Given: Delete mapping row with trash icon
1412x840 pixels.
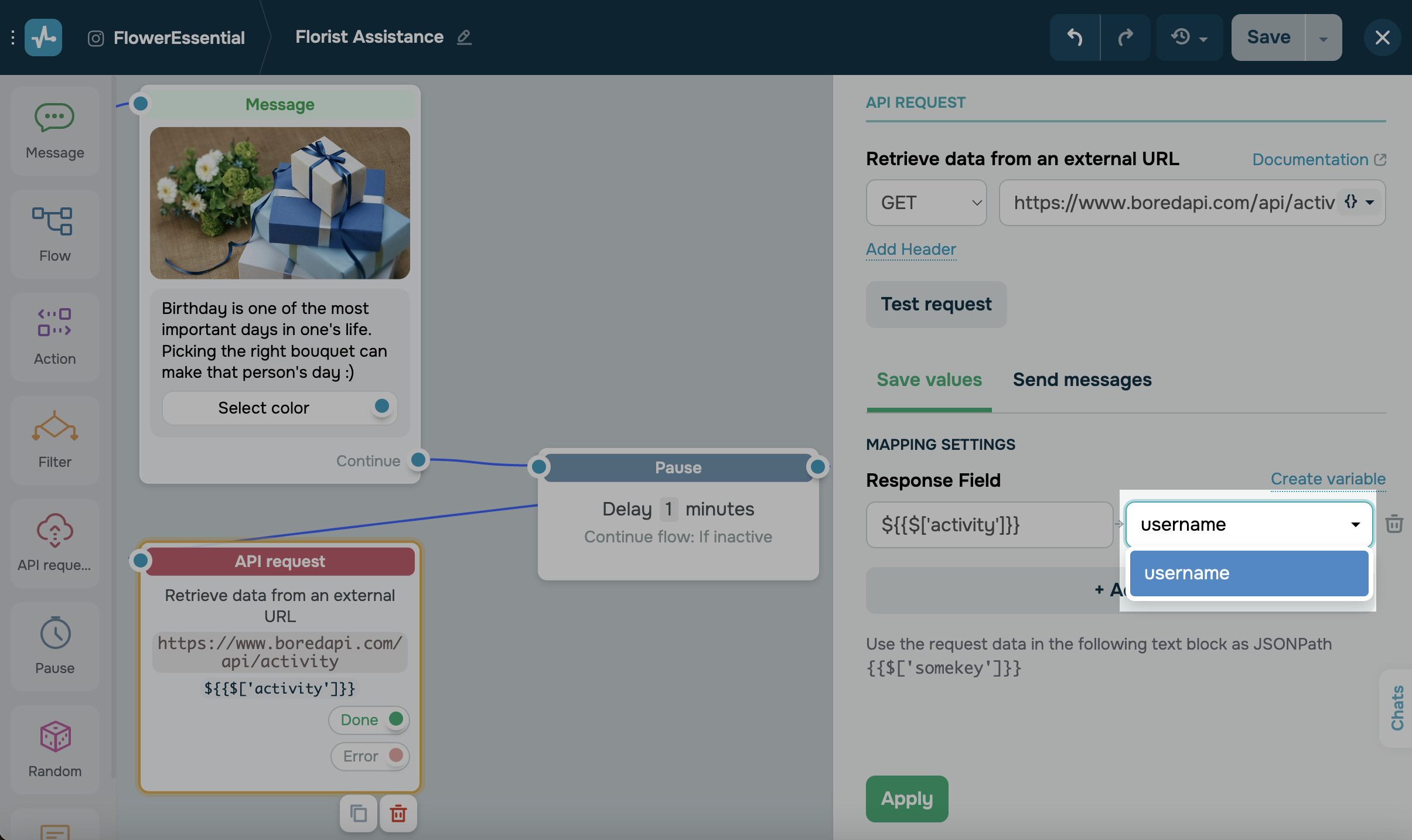Looking at the screenshot, I should 1394,524.
